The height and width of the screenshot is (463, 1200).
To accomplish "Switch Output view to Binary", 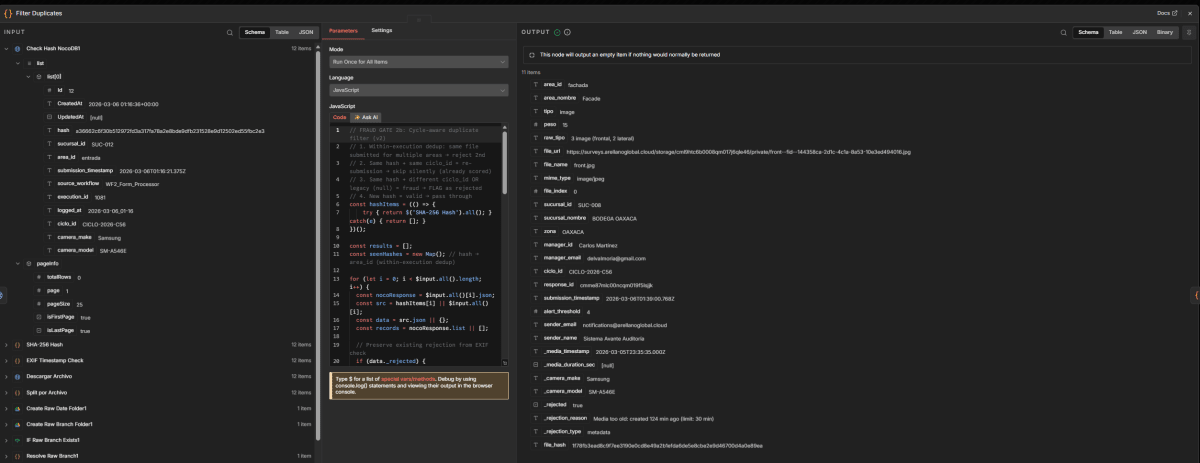I will click(x=1164, y=33).
